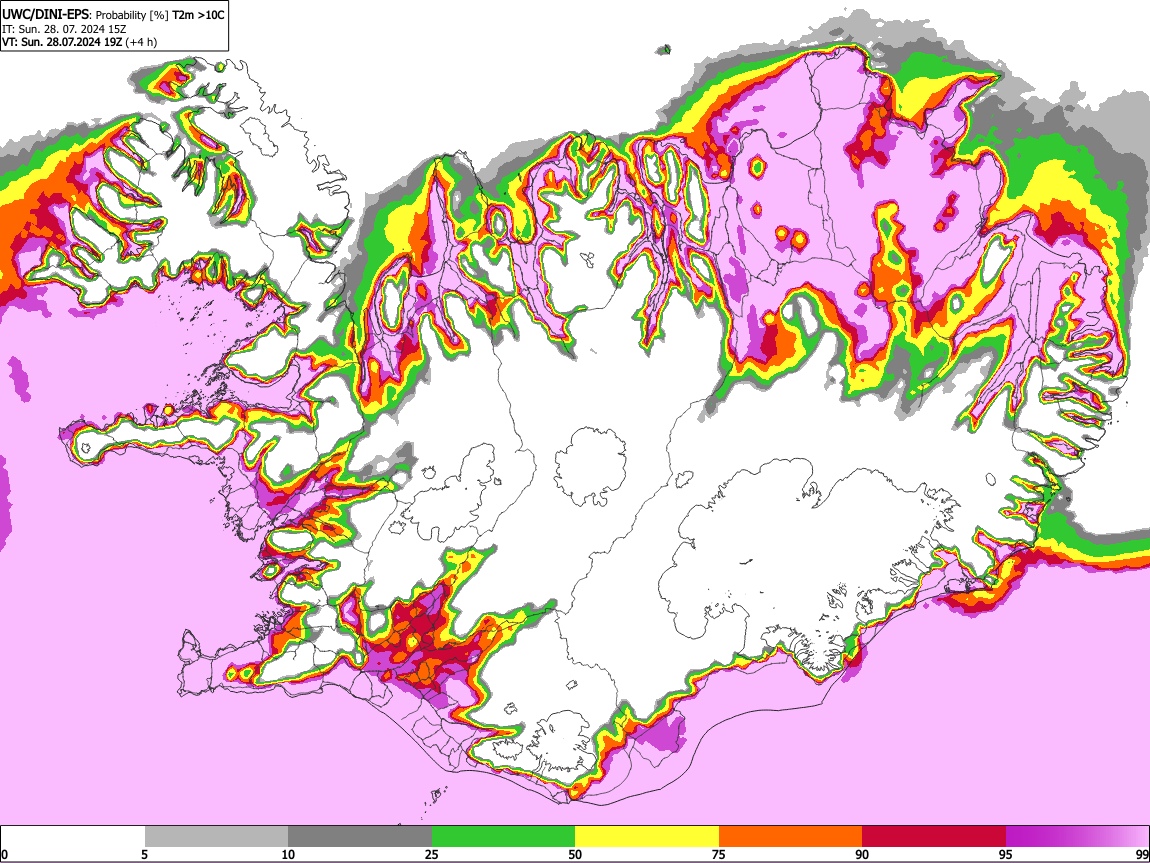Click the red 90-95 legend swatch

point(934,837)
